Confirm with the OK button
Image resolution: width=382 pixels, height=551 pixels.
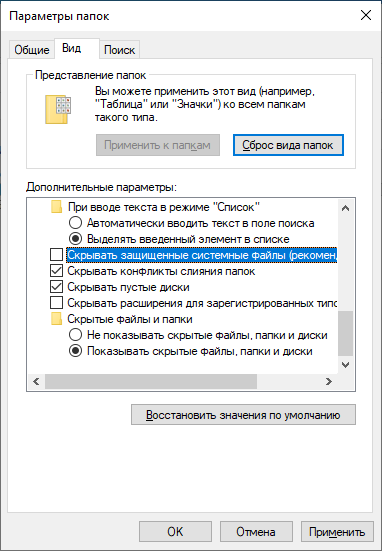(x=175, y=532)
